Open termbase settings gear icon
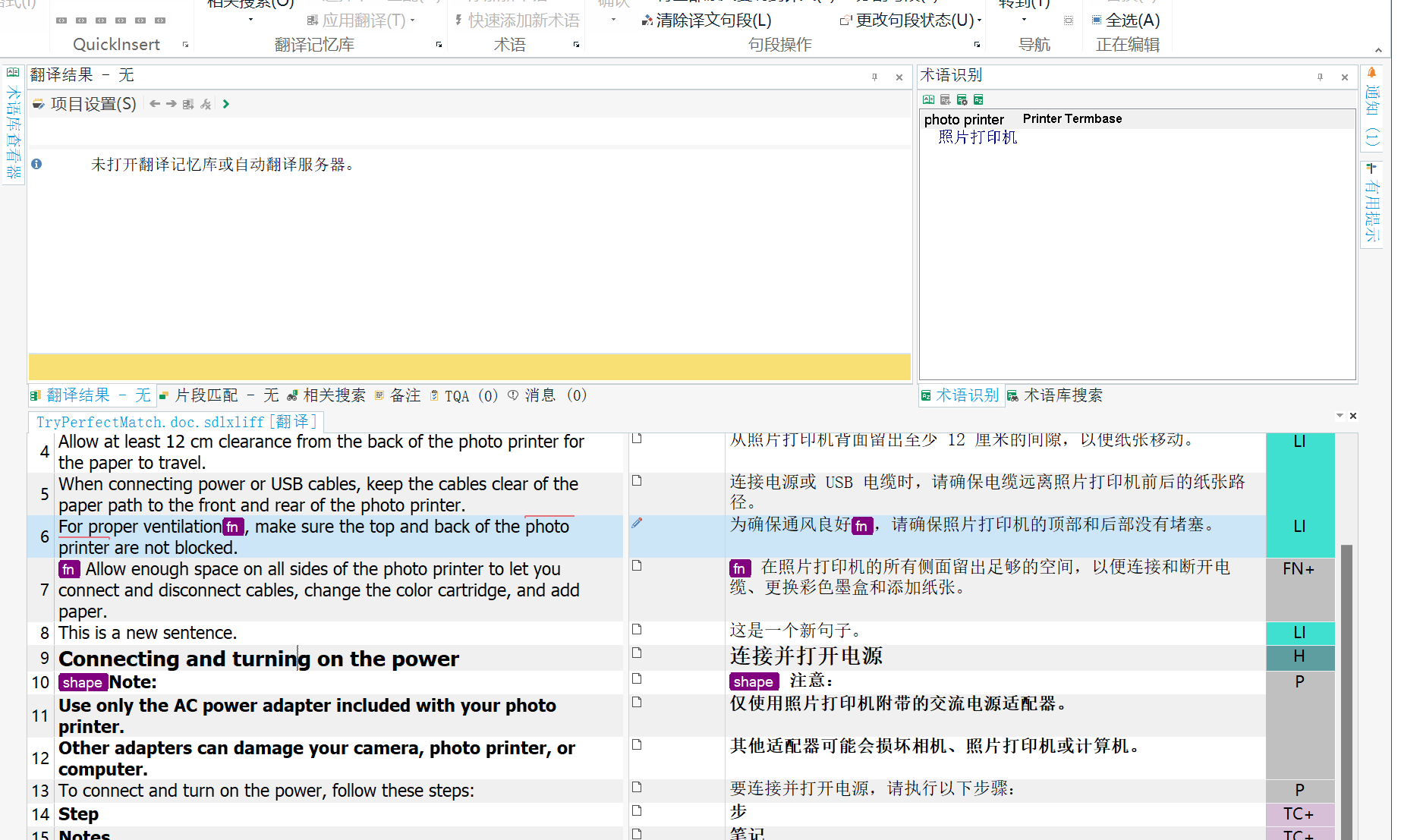The width and height of the screenshot is (1401, 840). coord(962,99)
